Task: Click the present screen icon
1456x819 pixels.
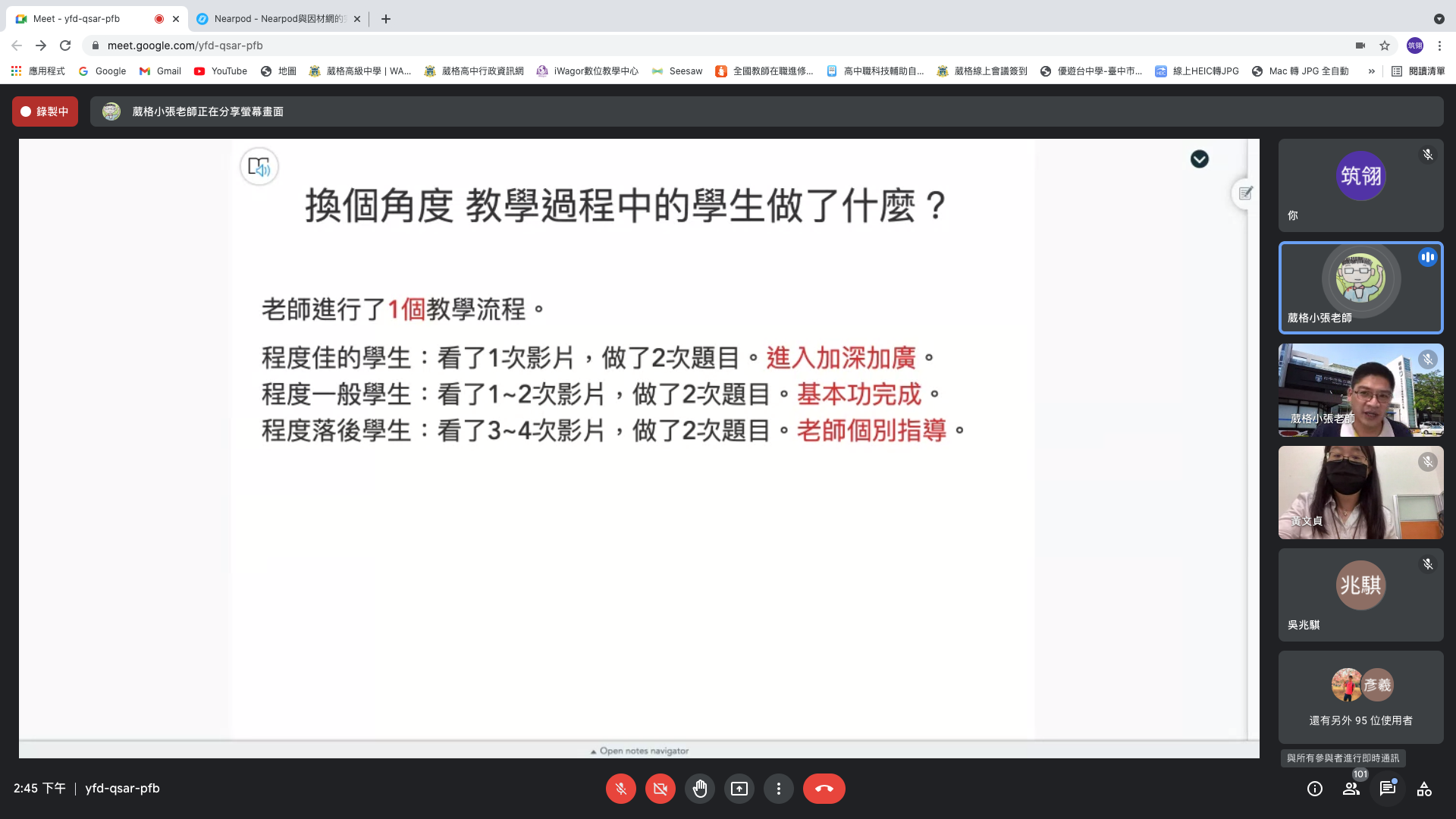Action: tap(739, 789)
